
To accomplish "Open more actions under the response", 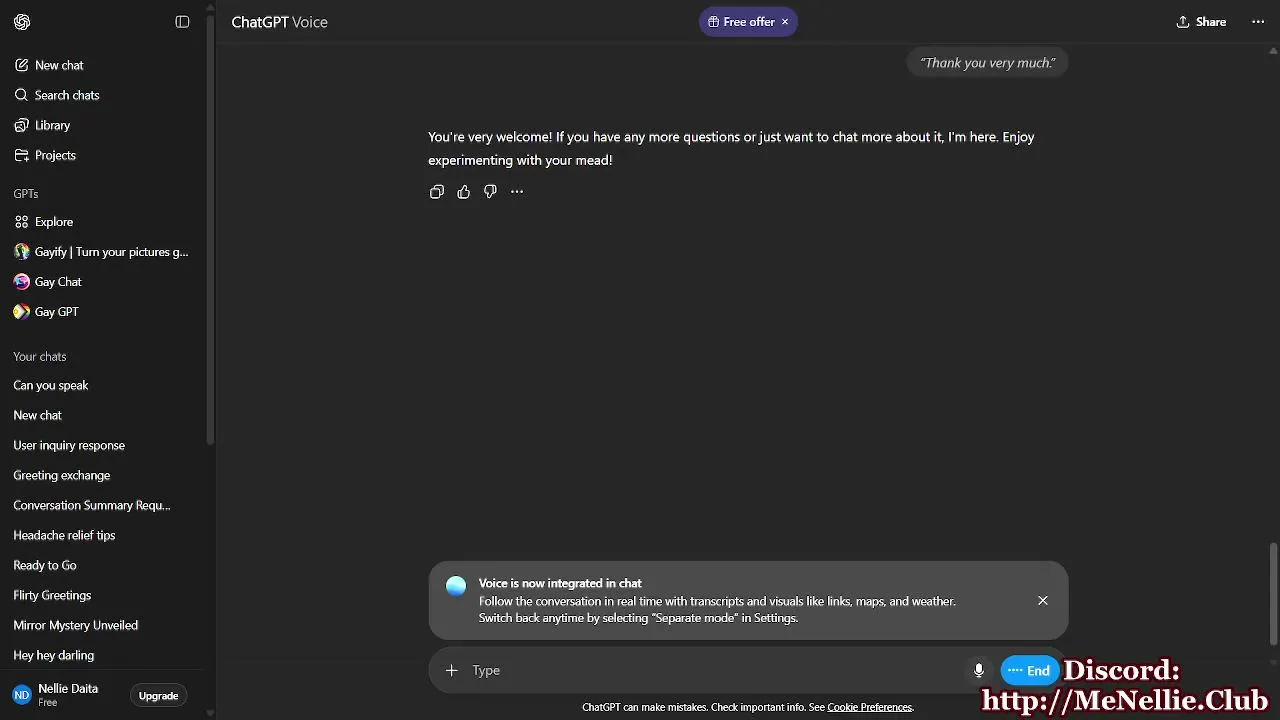I will tap(517, 192).
